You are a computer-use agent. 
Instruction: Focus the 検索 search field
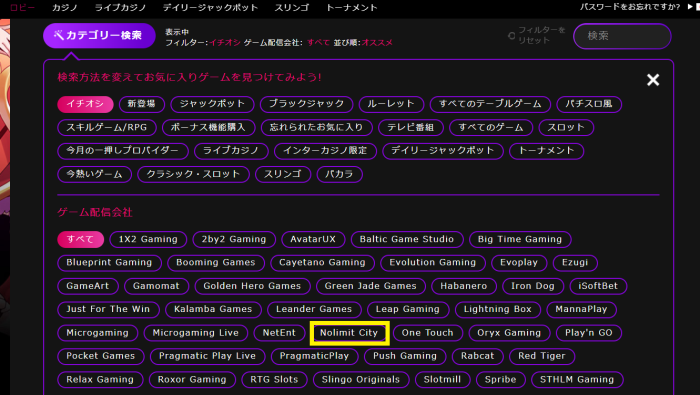(x=622, y=36)
